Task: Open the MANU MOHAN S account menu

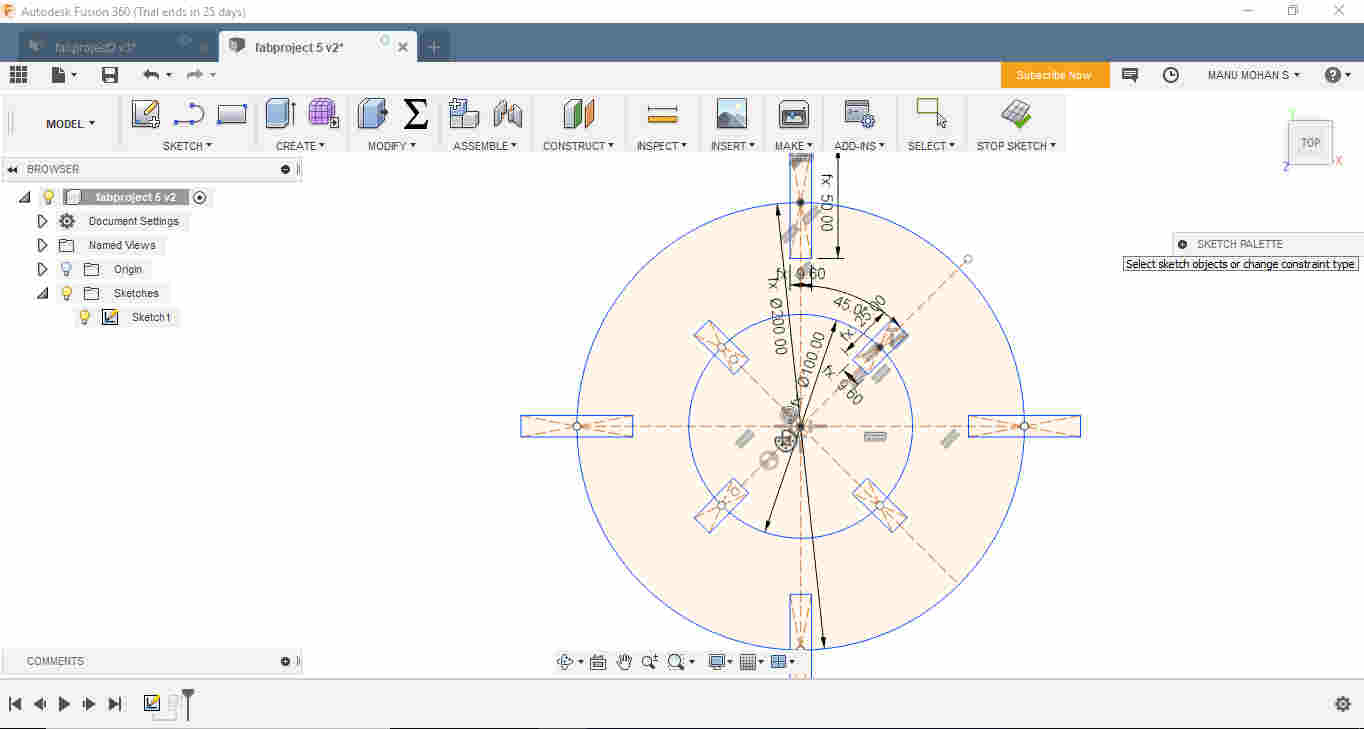Action: [x=1254, y=75]
